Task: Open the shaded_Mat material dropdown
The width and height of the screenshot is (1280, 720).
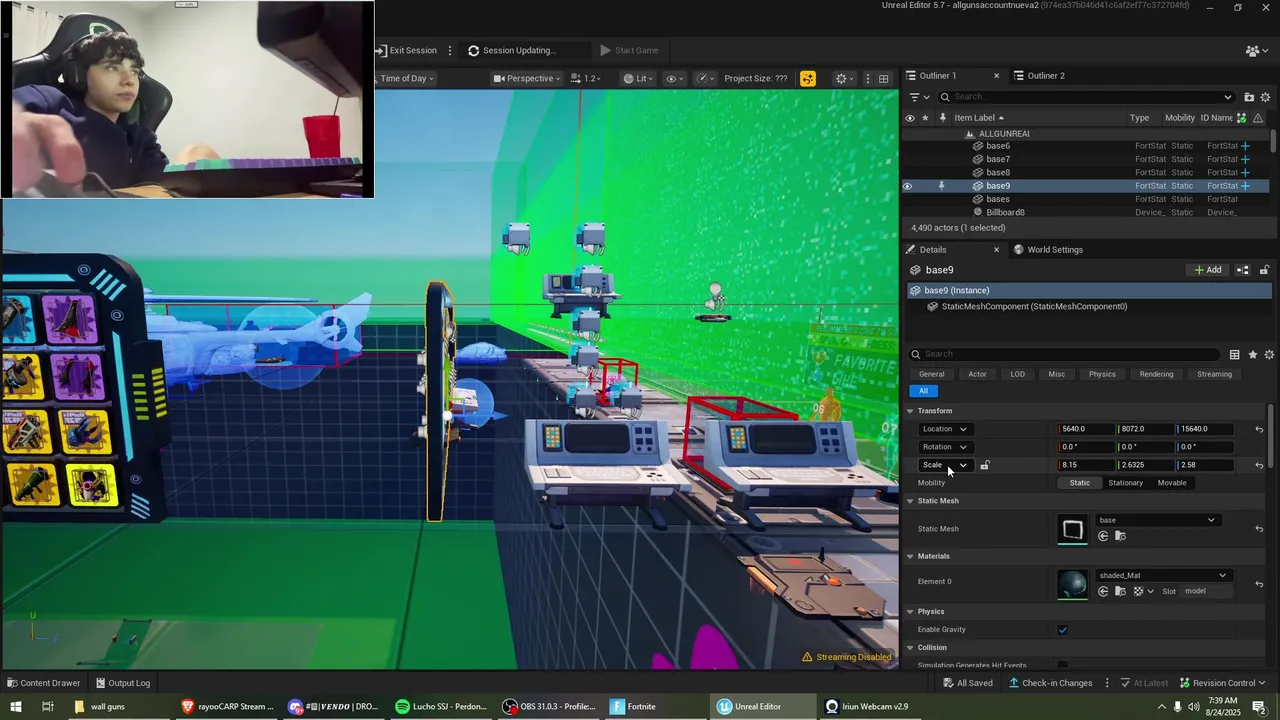Action: 1163,575
